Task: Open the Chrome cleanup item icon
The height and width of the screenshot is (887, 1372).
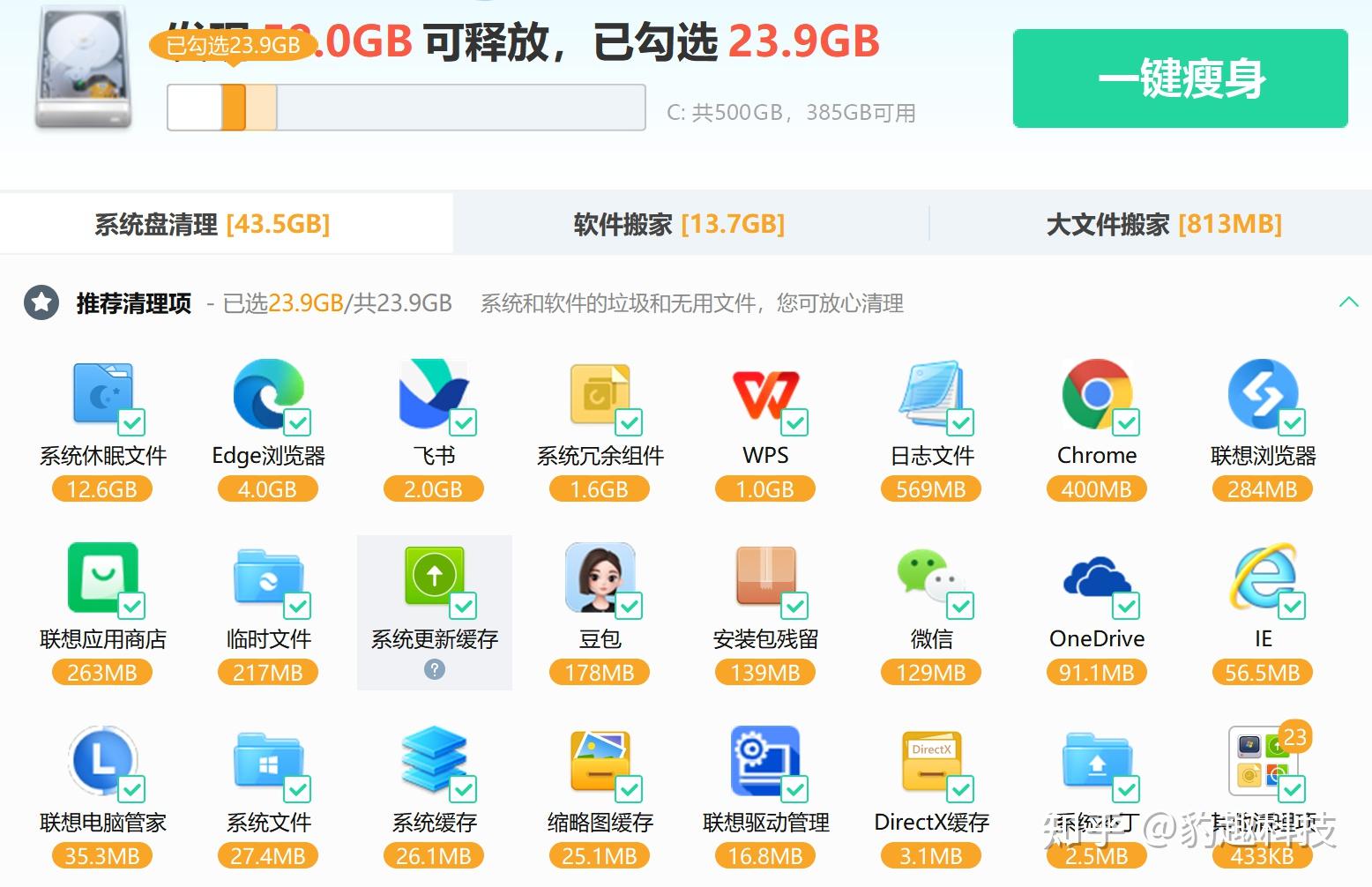Action: [1098, 395]
